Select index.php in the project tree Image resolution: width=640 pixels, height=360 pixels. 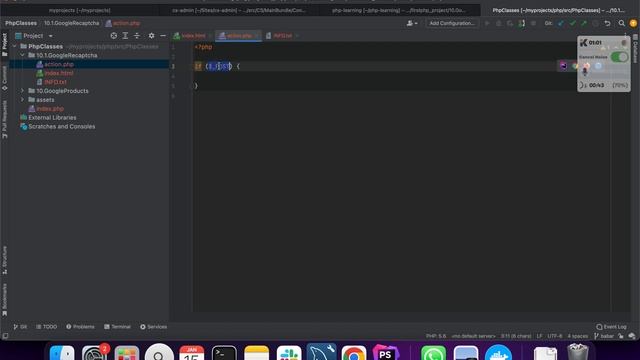[50, 109]
